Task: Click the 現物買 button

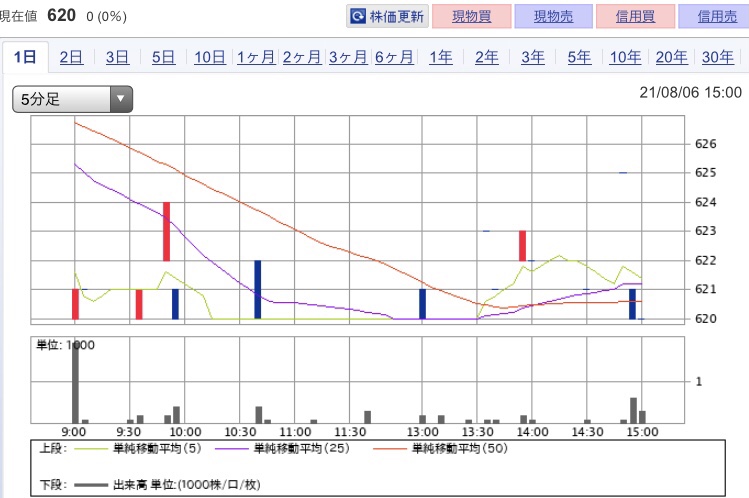Action: tap(471, 17)
